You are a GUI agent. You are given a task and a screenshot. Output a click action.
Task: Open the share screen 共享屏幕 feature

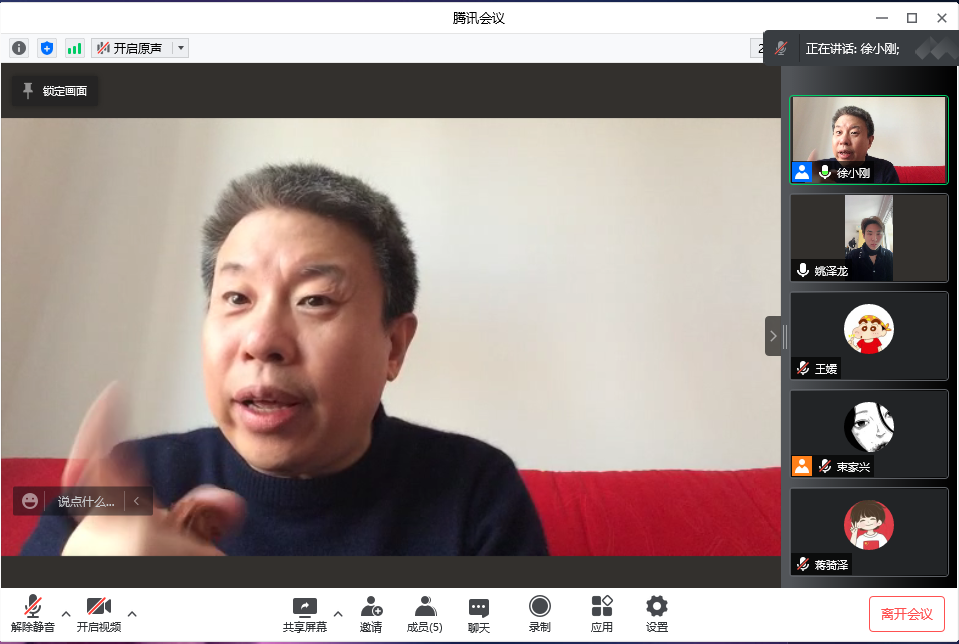304,612
